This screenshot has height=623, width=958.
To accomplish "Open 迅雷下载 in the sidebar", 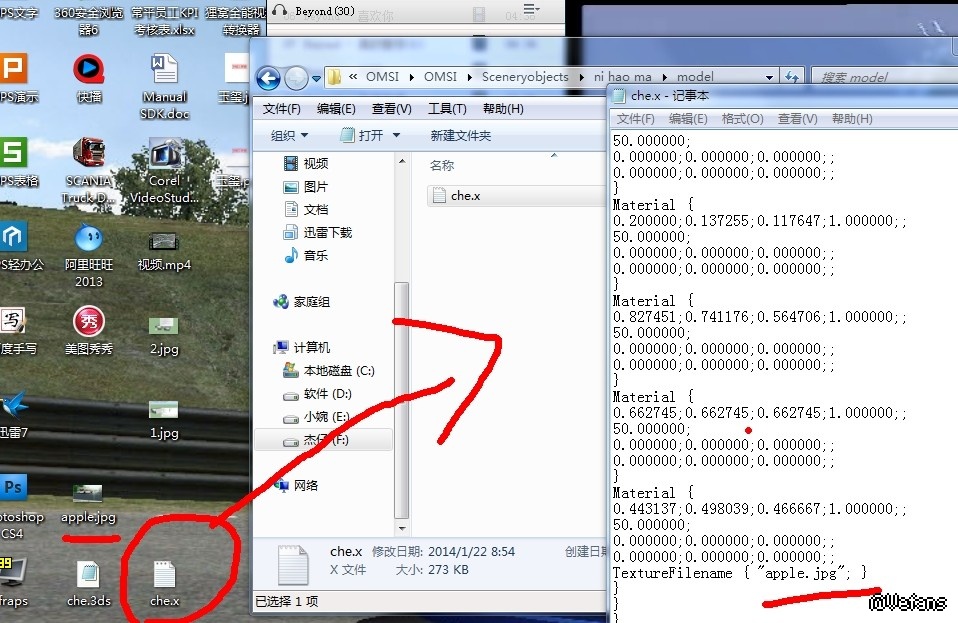I will click(318, 232).
